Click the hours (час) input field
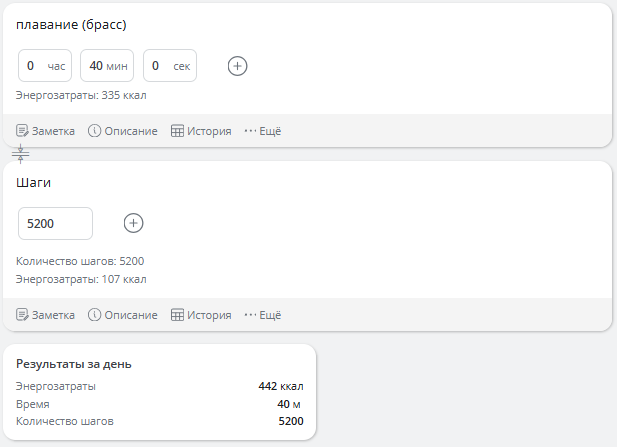The width and height of the screenshot is (617, 447). click(44, 66)
